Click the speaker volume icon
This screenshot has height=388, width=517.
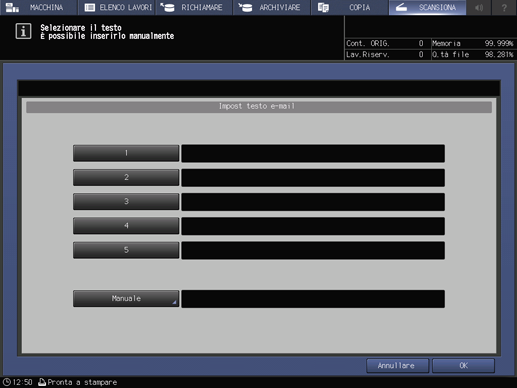479,7
